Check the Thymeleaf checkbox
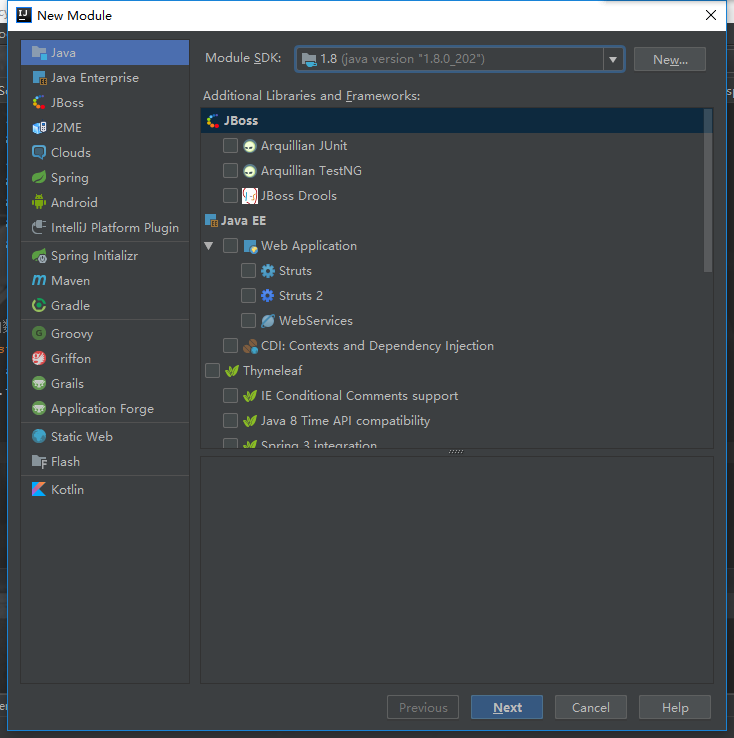This screenshot has width=734, height=738. pyautogui.click(x=212, y=370)
